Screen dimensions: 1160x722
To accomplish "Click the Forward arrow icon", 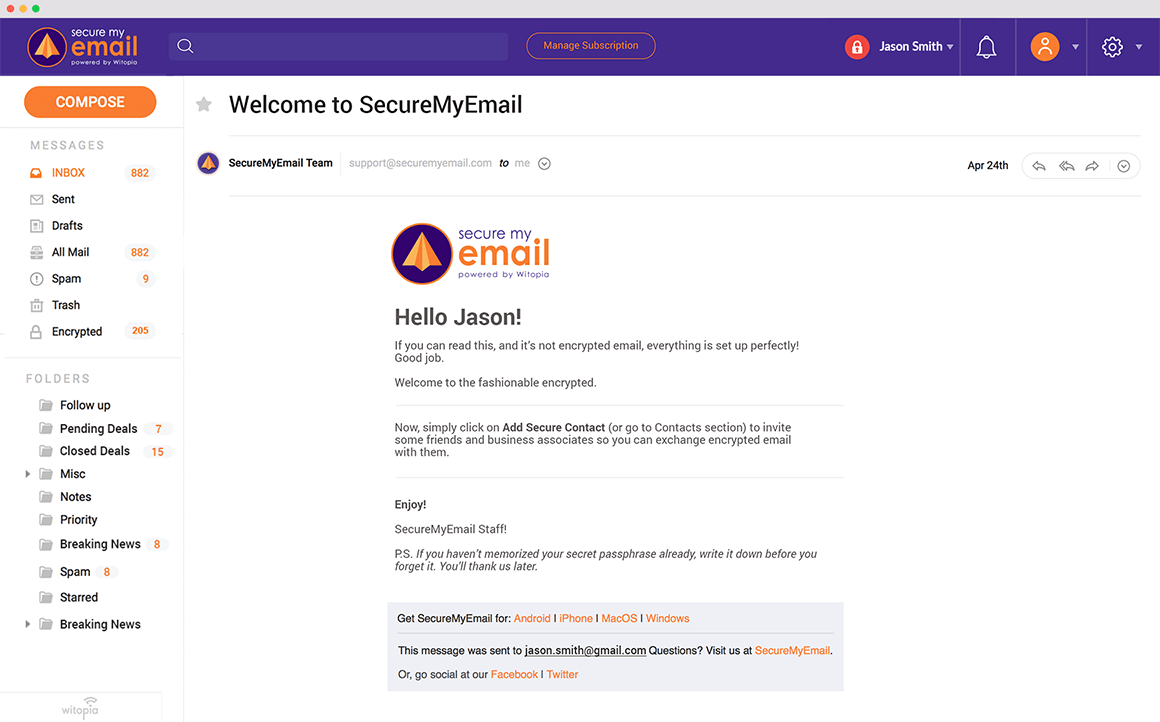I will [x=1093, y=166].
